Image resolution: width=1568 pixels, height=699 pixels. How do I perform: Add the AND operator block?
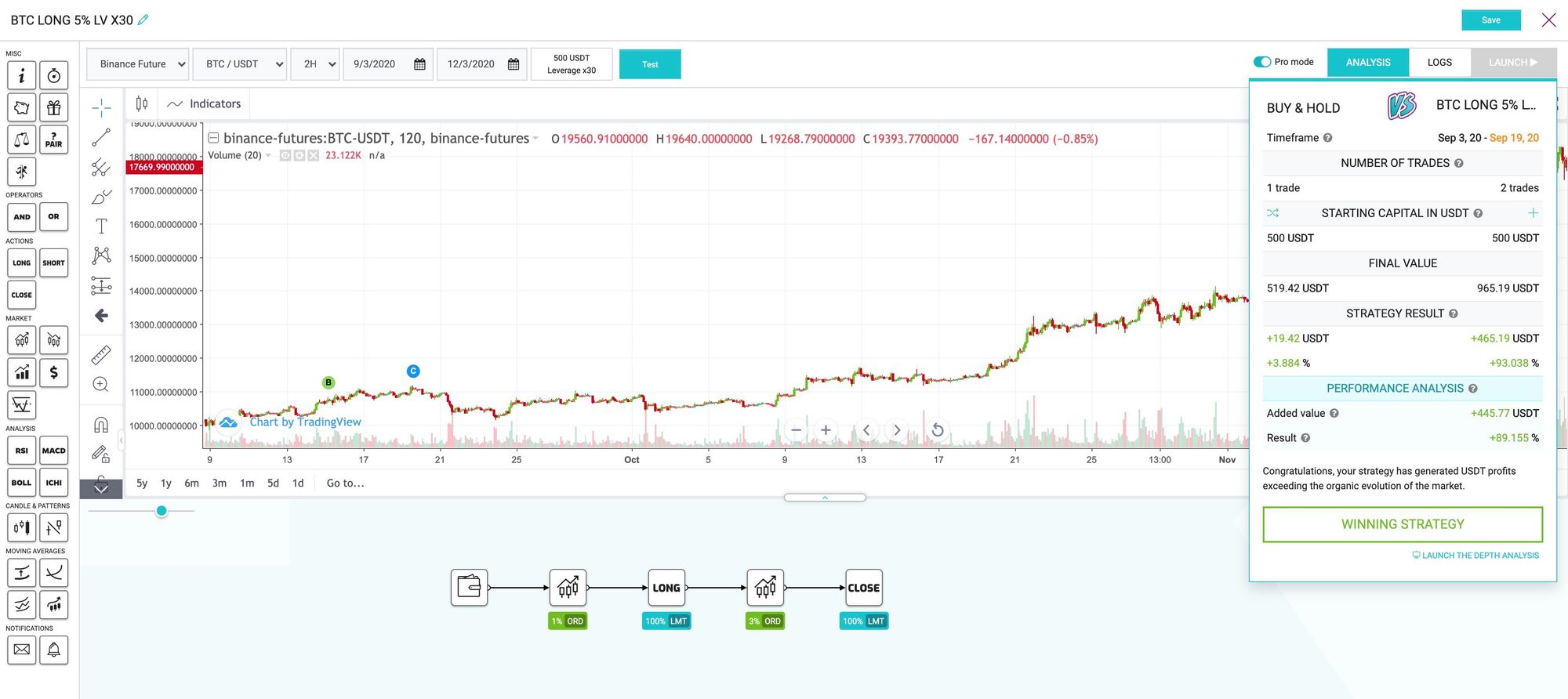pos(22,217)
